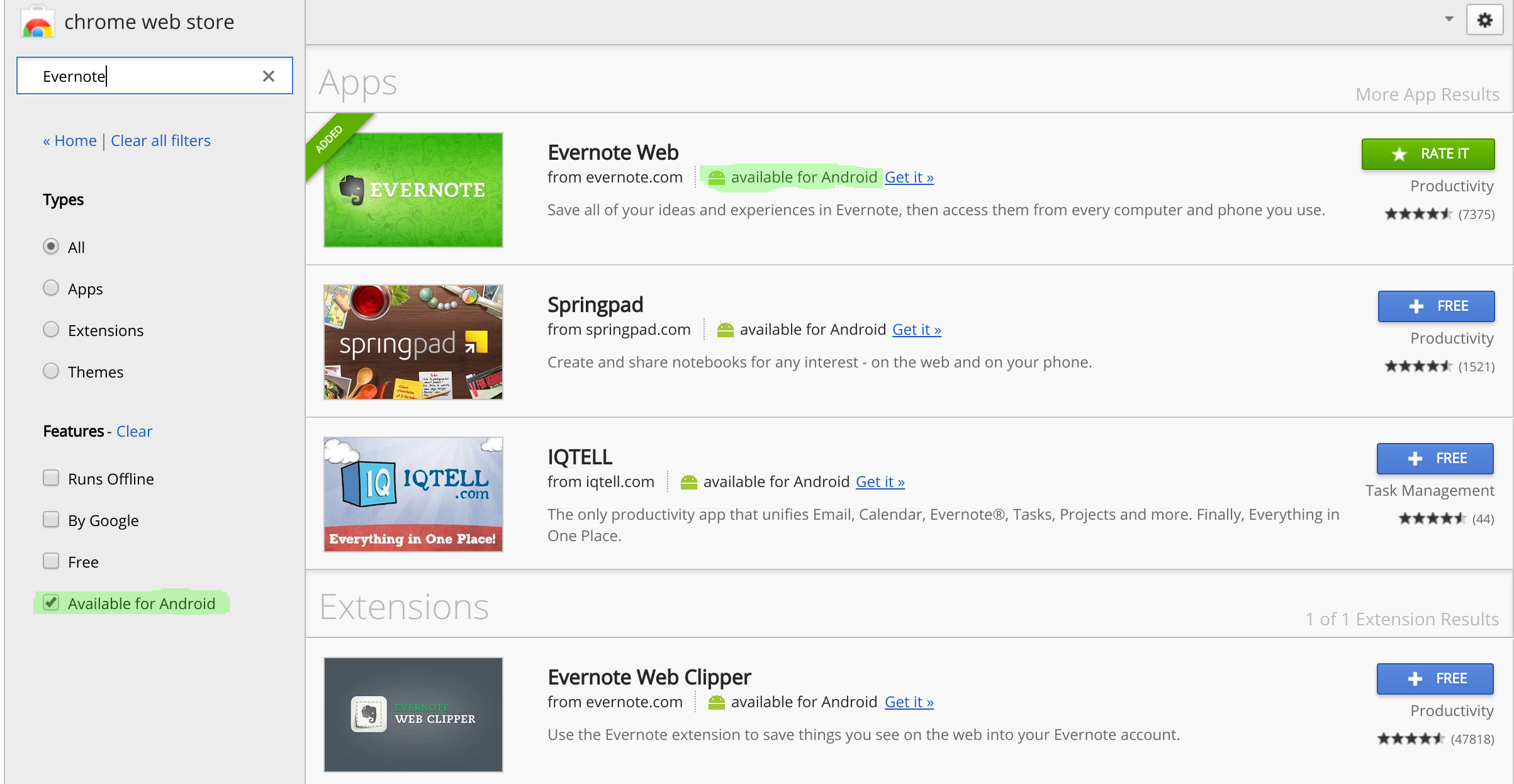Screen dimensions: 1514x784
Task: Select the All types radio button
Action: [51, 246]
